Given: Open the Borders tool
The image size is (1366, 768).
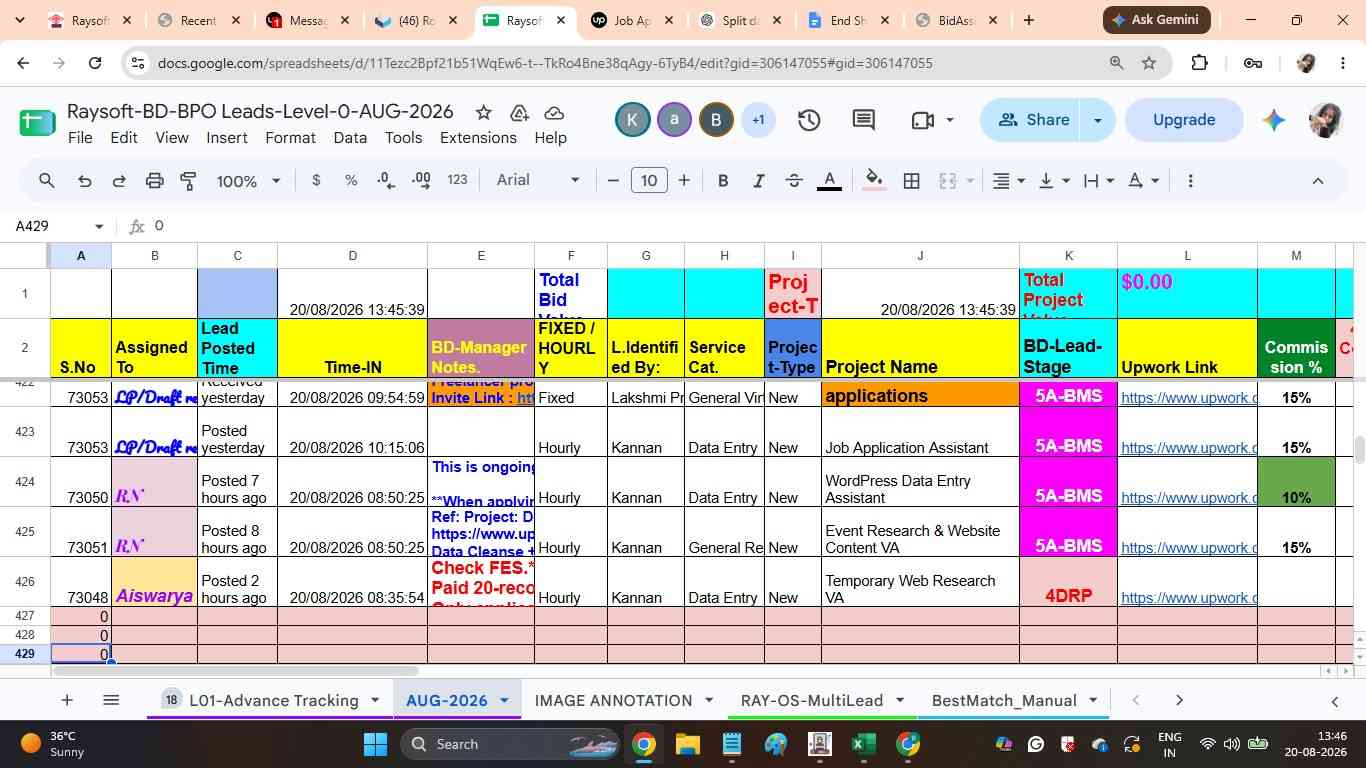Looking at the screenshot, I should point(911,181).
